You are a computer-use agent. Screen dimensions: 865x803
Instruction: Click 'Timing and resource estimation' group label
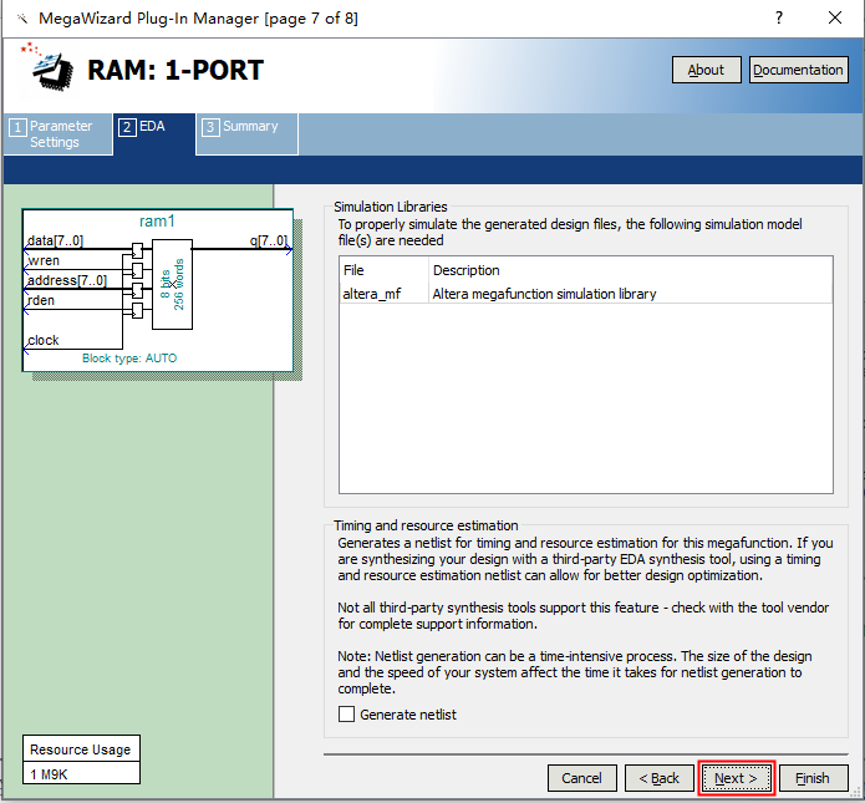426,525
